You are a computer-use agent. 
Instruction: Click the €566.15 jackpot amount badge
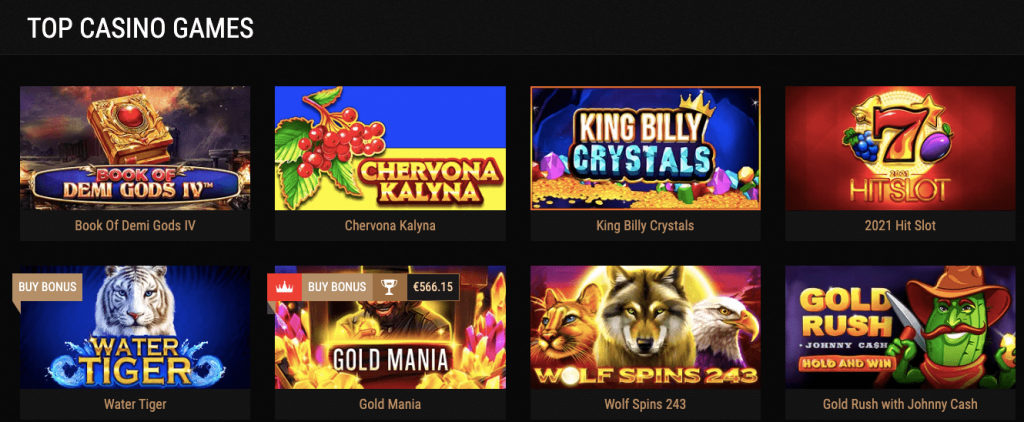(x=433, y=287)
